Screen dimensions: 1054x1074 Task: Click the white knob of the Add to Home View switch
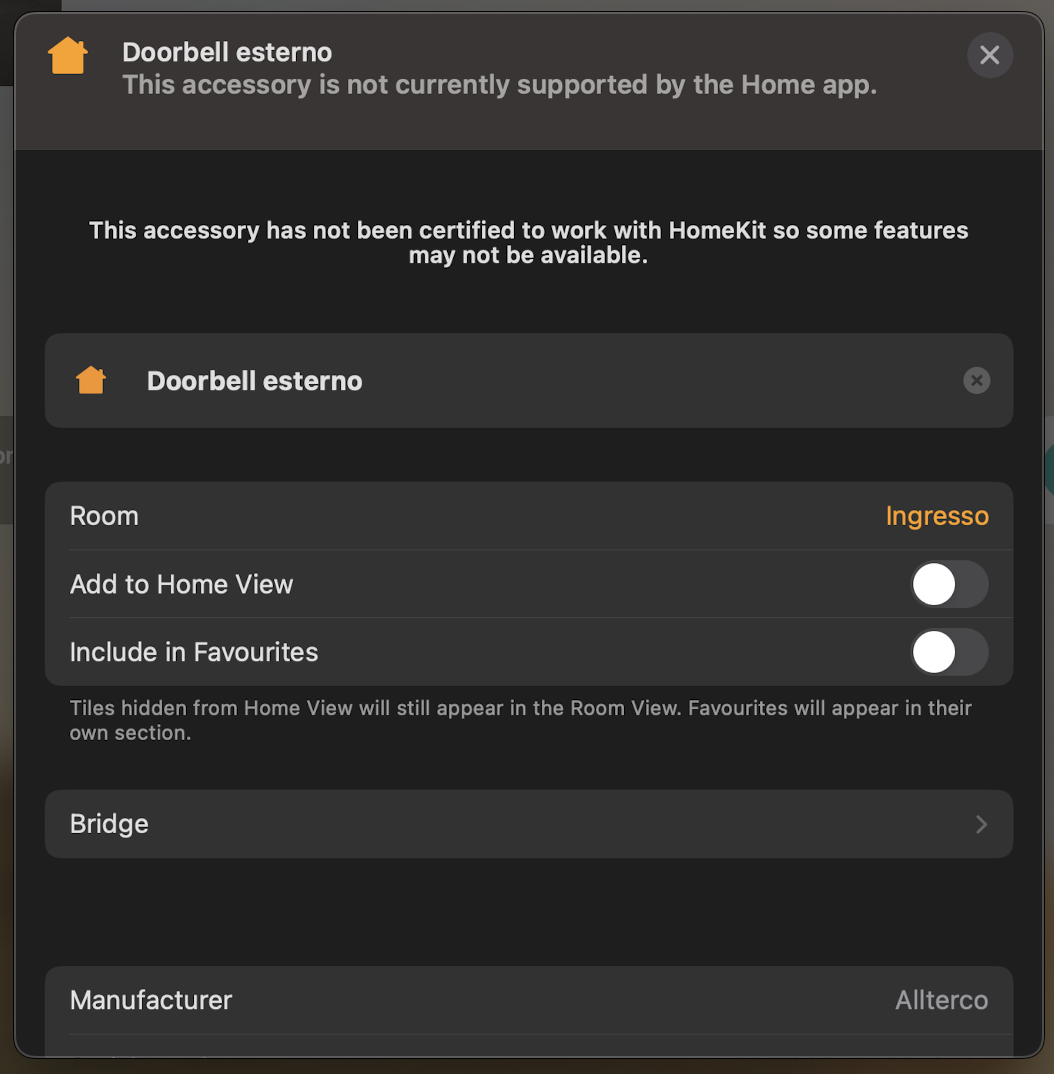(934, 584)
